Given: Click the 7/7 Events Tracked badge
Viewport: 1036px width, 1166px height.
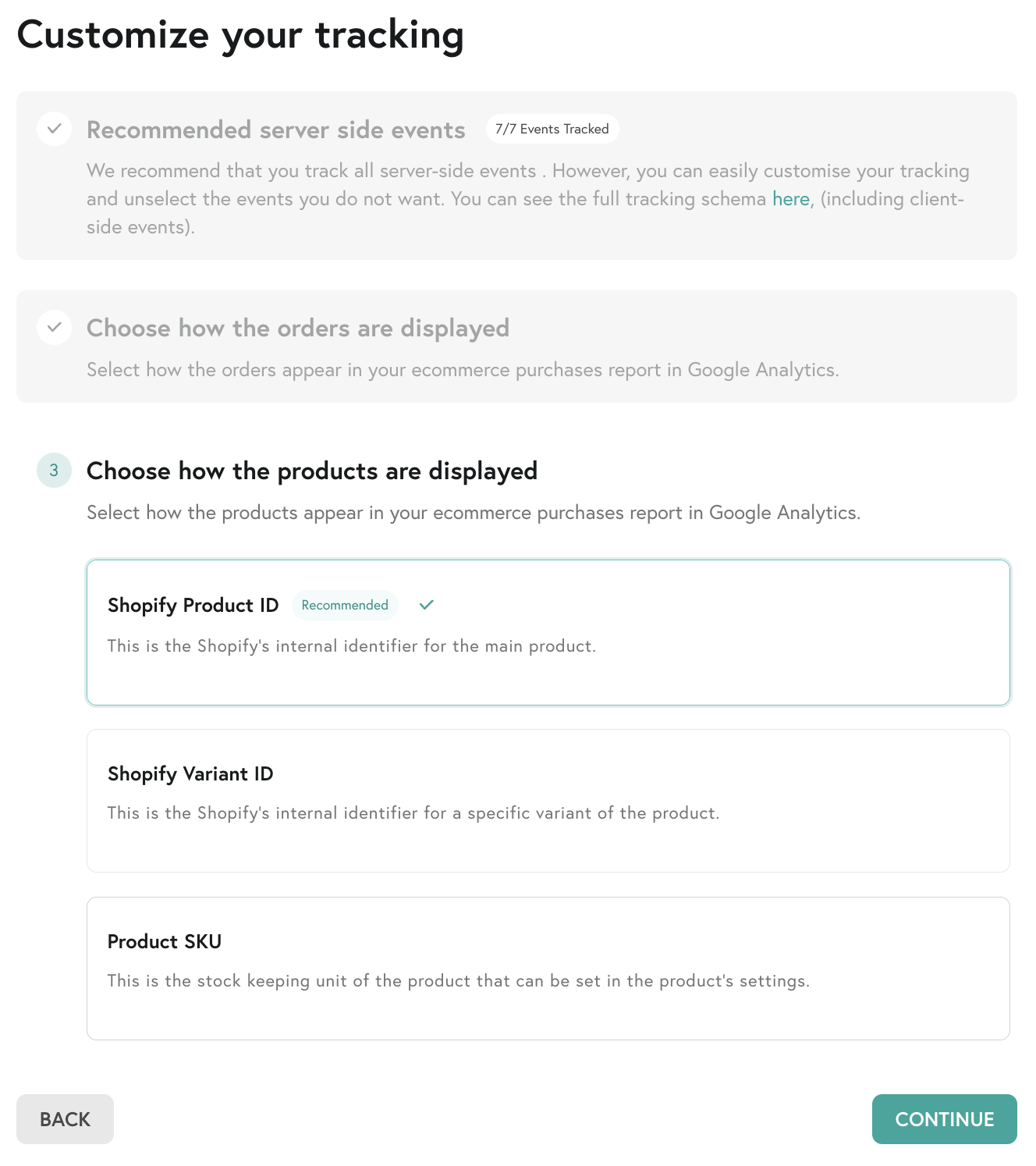Looking at the screenshot, I should pos(552,129).
